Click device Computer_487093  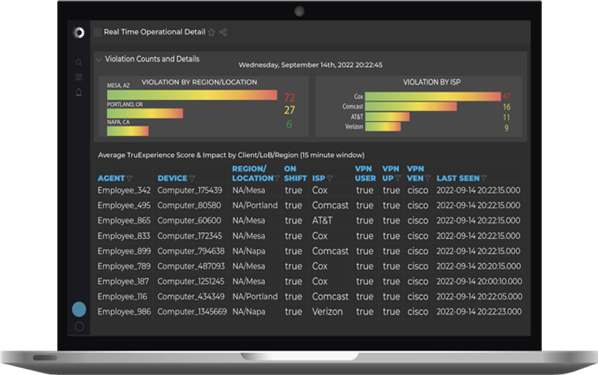[x=191, y=266]
